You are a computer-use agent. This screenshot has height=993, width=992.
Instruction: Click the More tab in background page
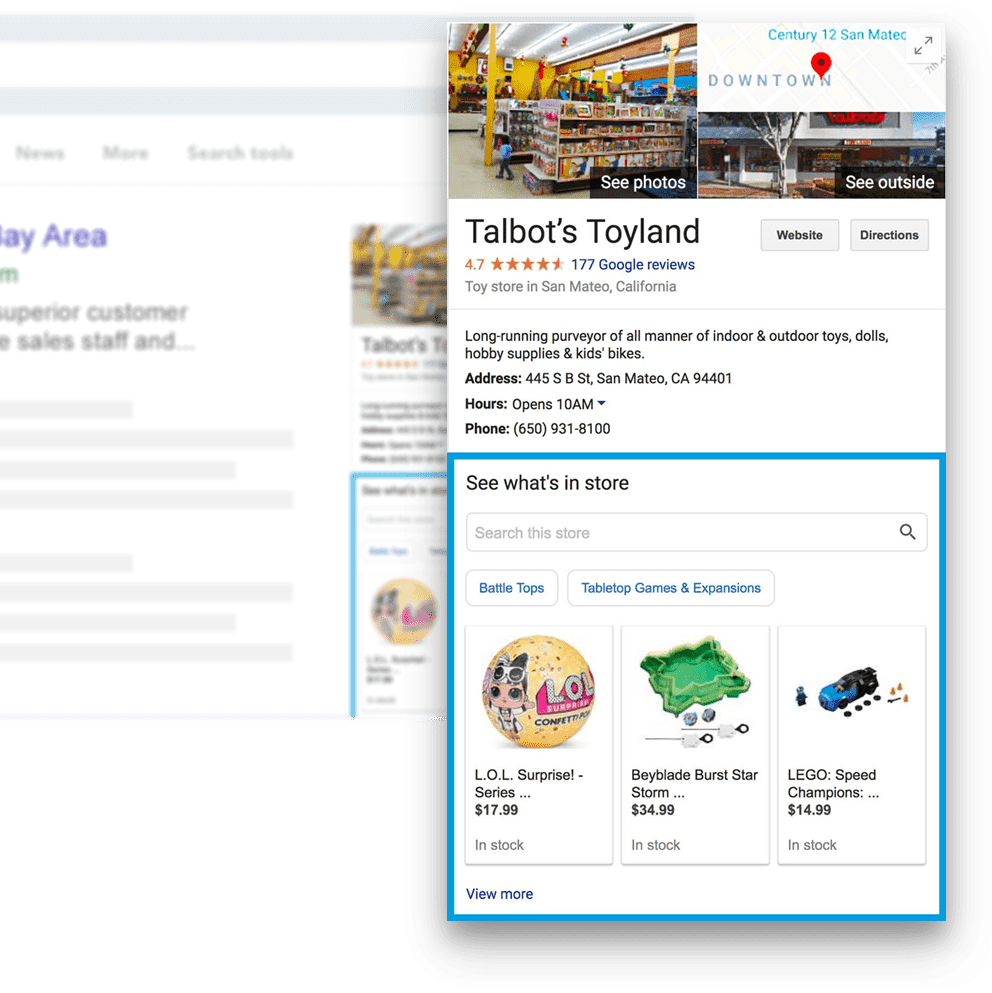[x=125, y=153]
